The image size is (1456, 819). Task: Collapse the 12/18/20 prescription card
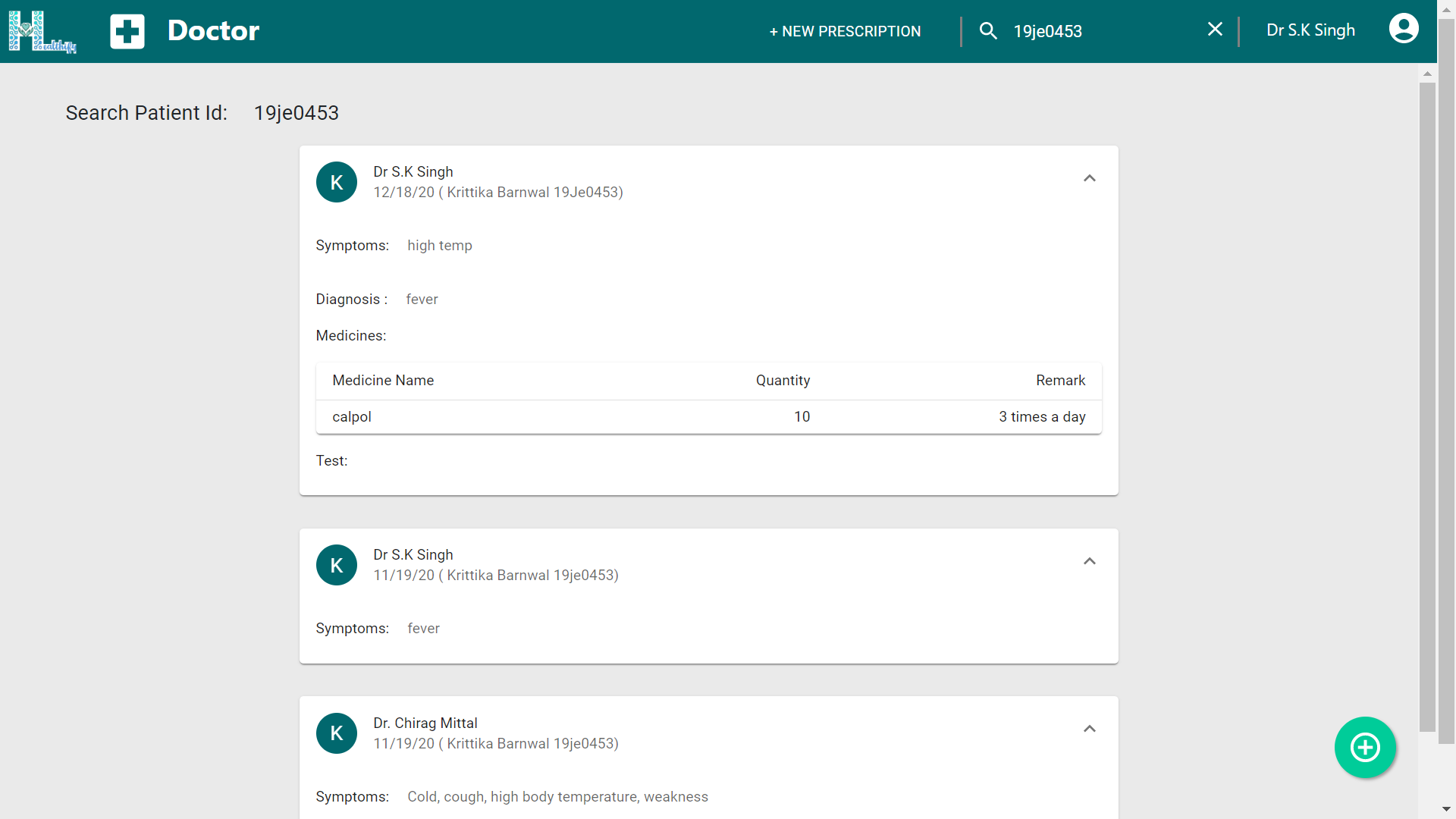tap(1089, 178)
